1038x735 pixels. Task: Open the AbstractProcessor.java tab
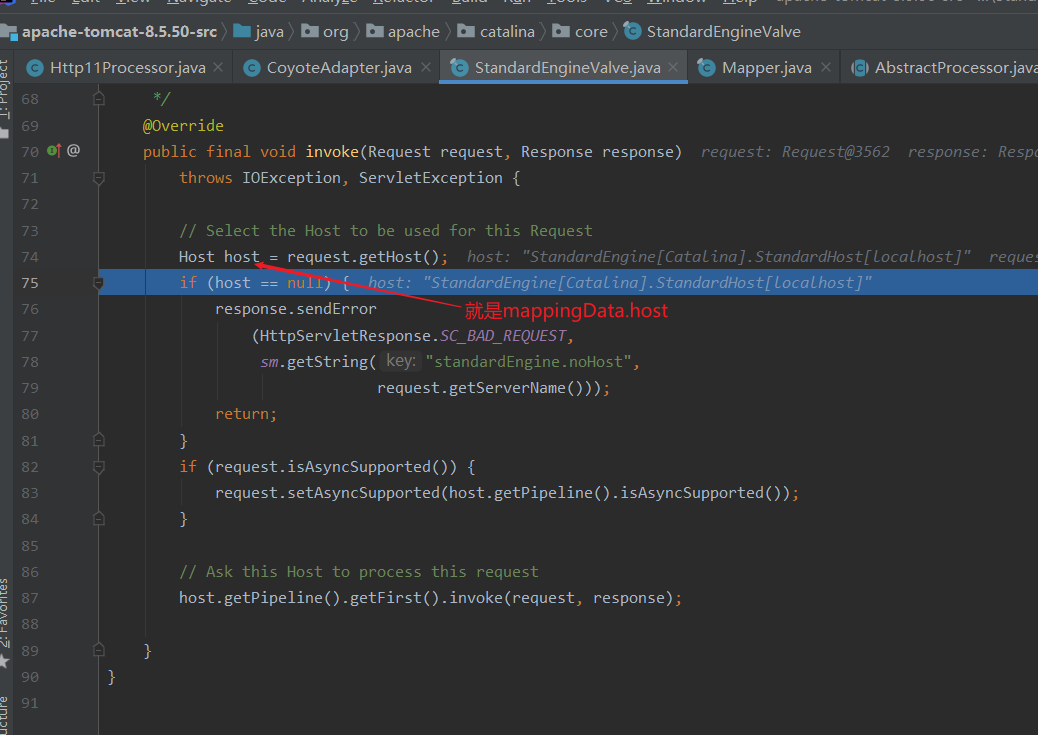pos(956,68)
